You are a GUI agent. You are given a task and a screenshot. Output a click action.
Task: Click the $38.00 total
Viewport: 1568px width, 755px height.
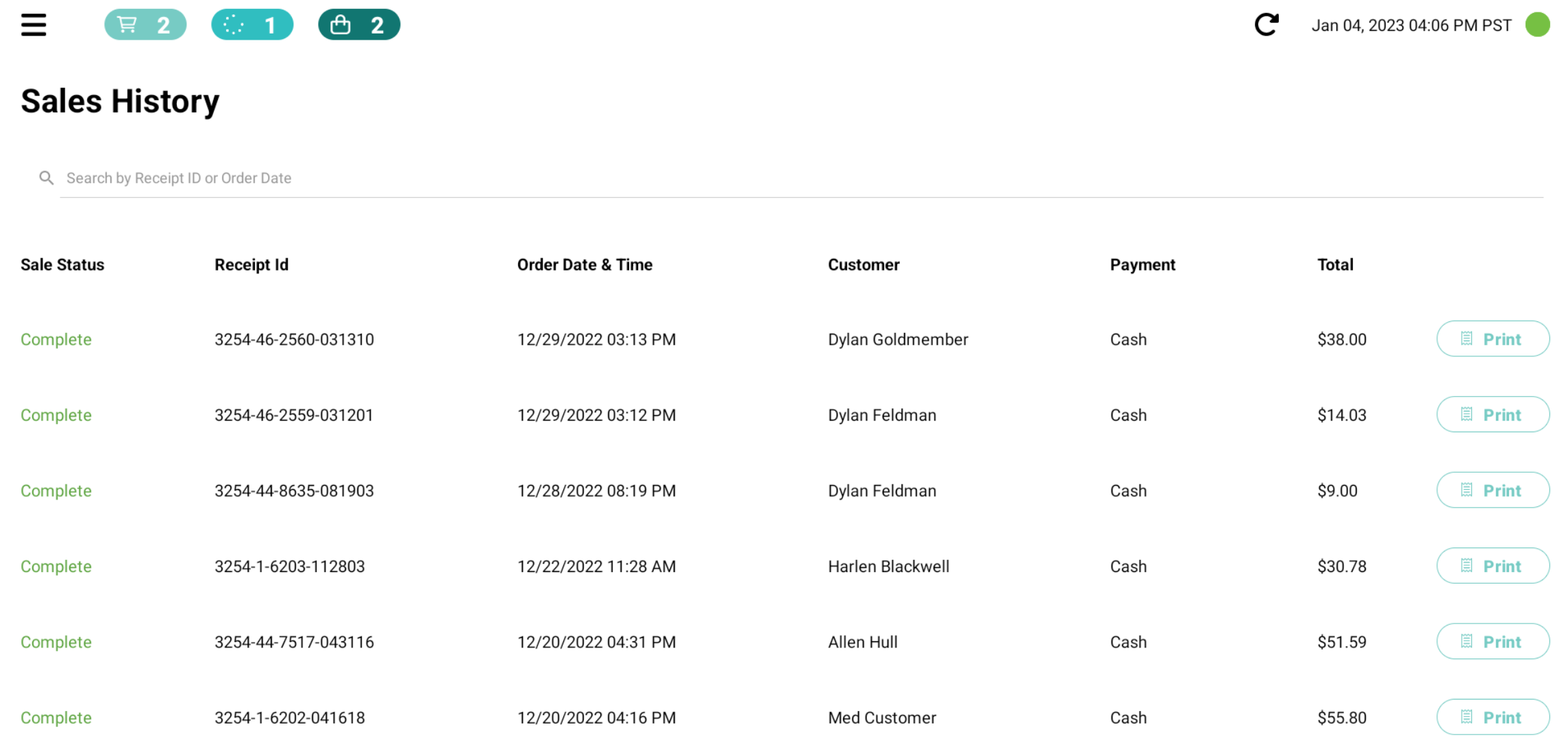click(1342, 340)
